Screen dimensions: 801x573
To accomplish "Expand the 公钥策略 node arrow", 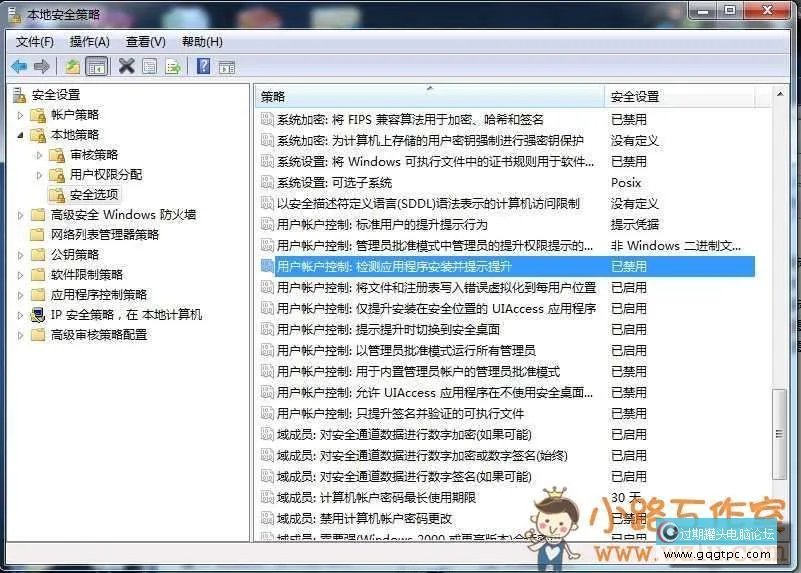I will coord(20,255).
